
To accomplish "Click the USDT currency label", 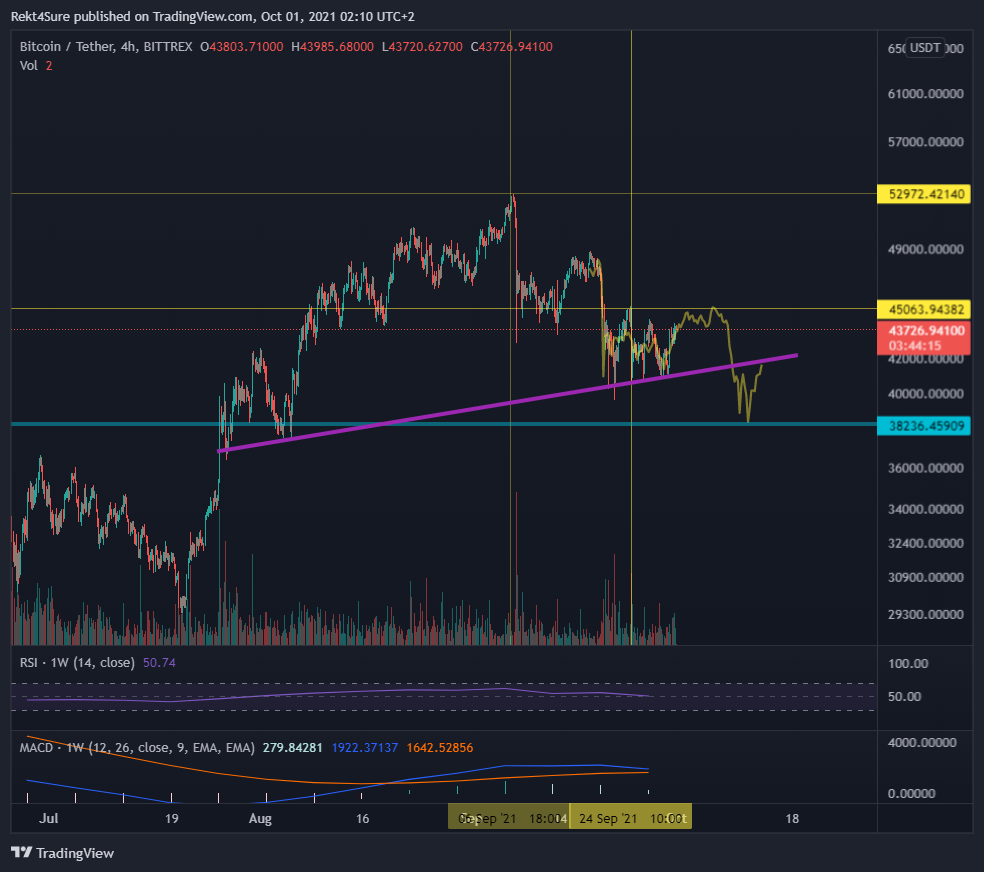I will click(x=925, y=48).
